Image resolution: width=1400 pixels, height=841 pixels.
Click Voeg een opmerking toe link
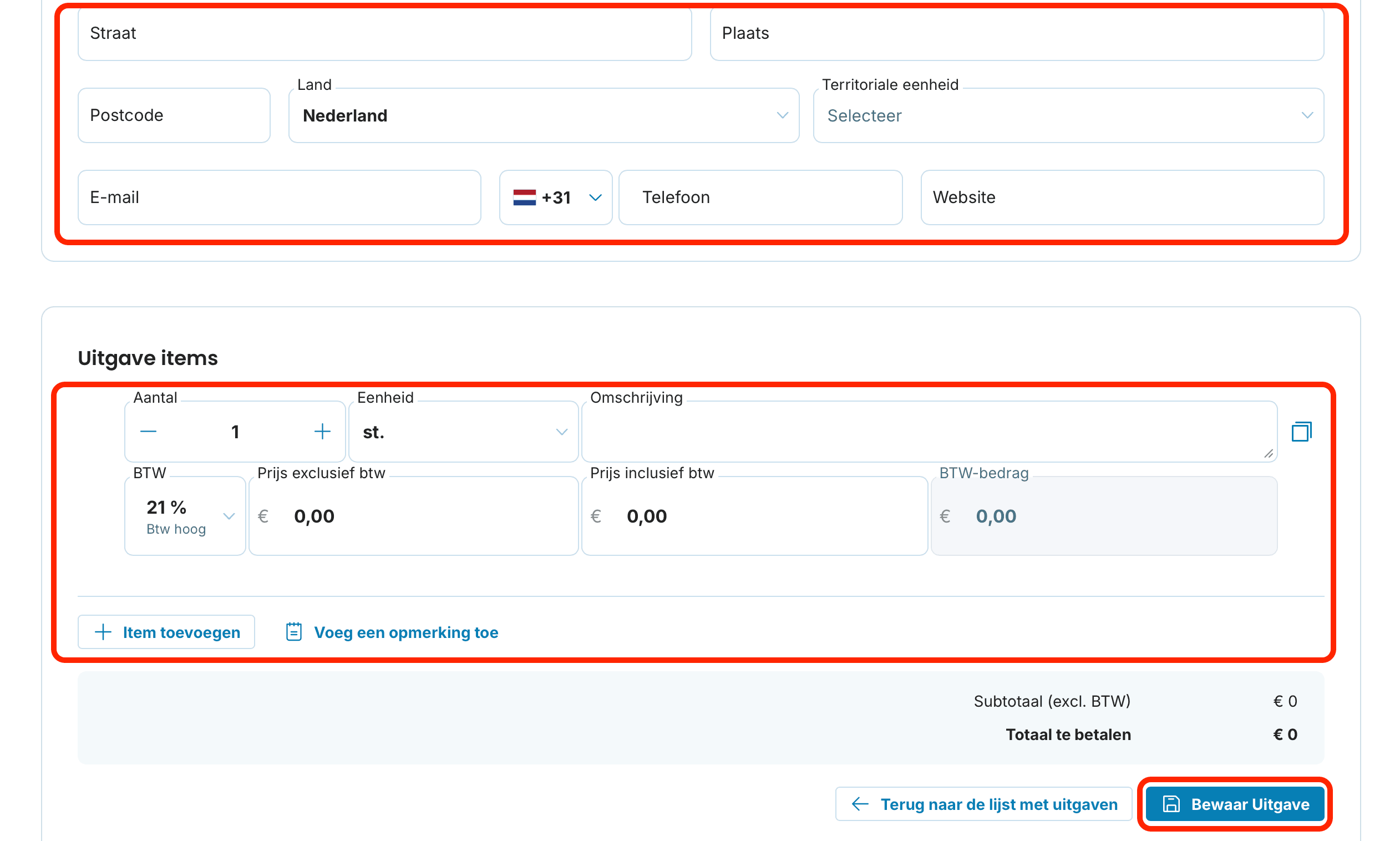coord(392,632)
